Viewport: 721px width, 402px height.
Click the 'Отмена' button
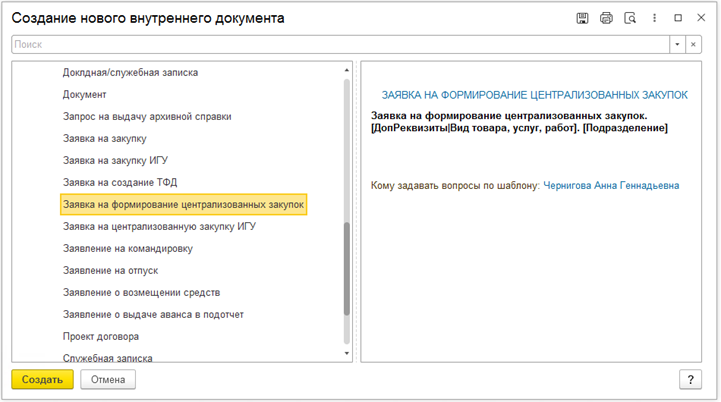[x=108, y=379]
